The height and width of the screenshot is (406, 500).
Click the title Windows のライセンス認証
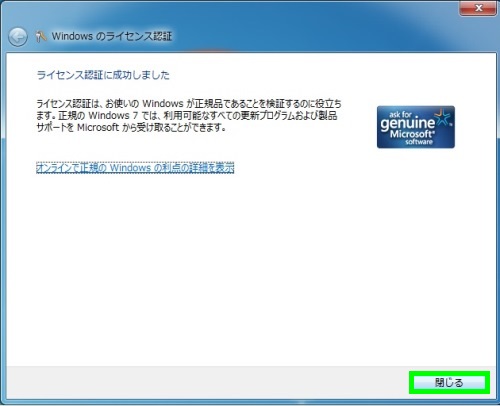coord(112,36)
